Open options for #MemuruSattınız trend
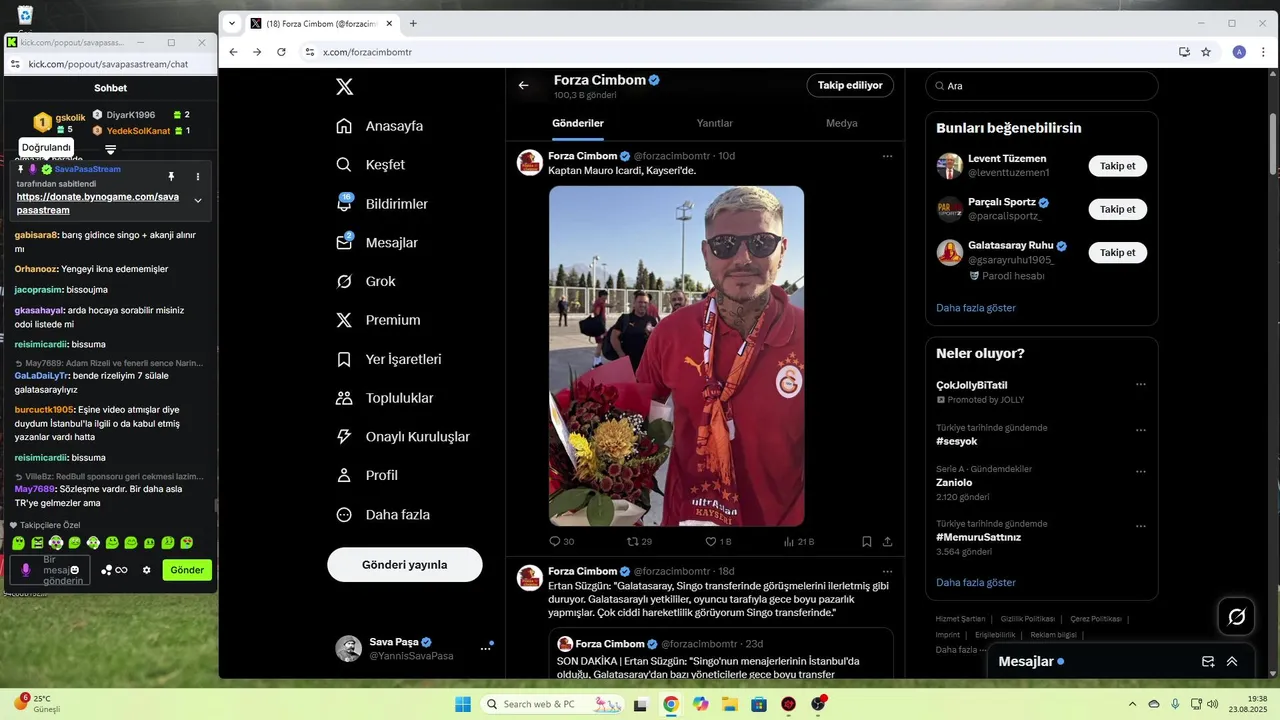This screenshot has height=720, width=1280. pyautogui.click(x=1140, y=526)
